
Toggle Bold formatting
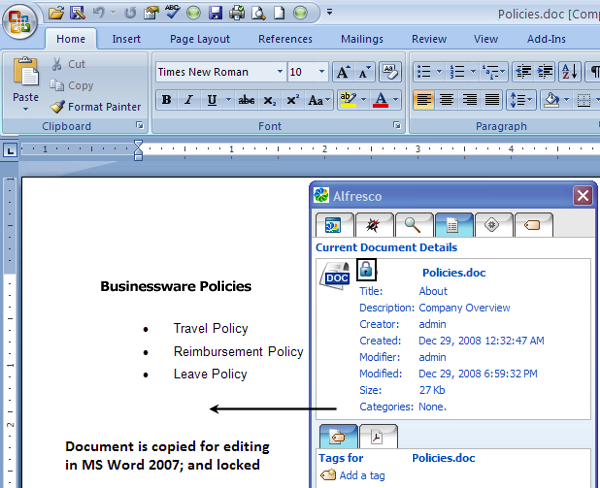[166, 100]
